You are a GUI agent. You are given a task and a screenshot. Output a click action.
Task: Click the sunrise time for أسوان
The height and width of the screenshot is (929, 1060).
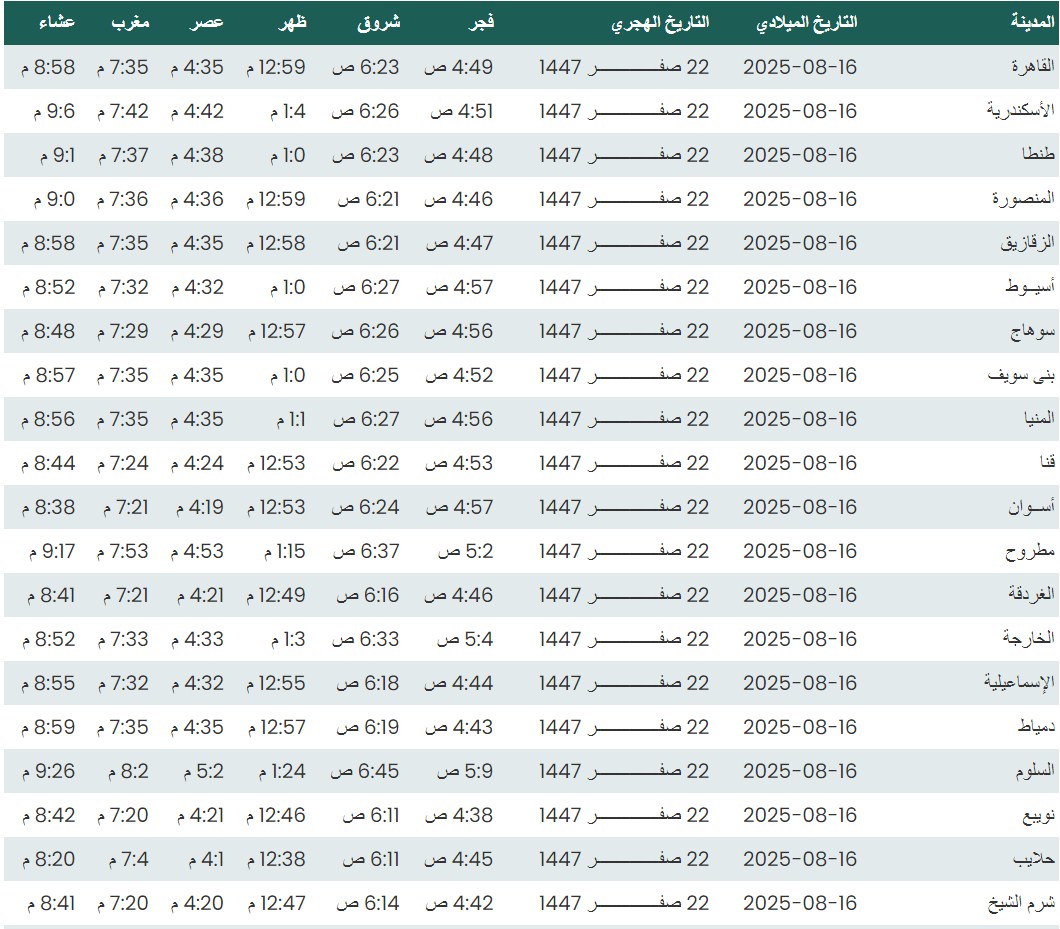366,507
